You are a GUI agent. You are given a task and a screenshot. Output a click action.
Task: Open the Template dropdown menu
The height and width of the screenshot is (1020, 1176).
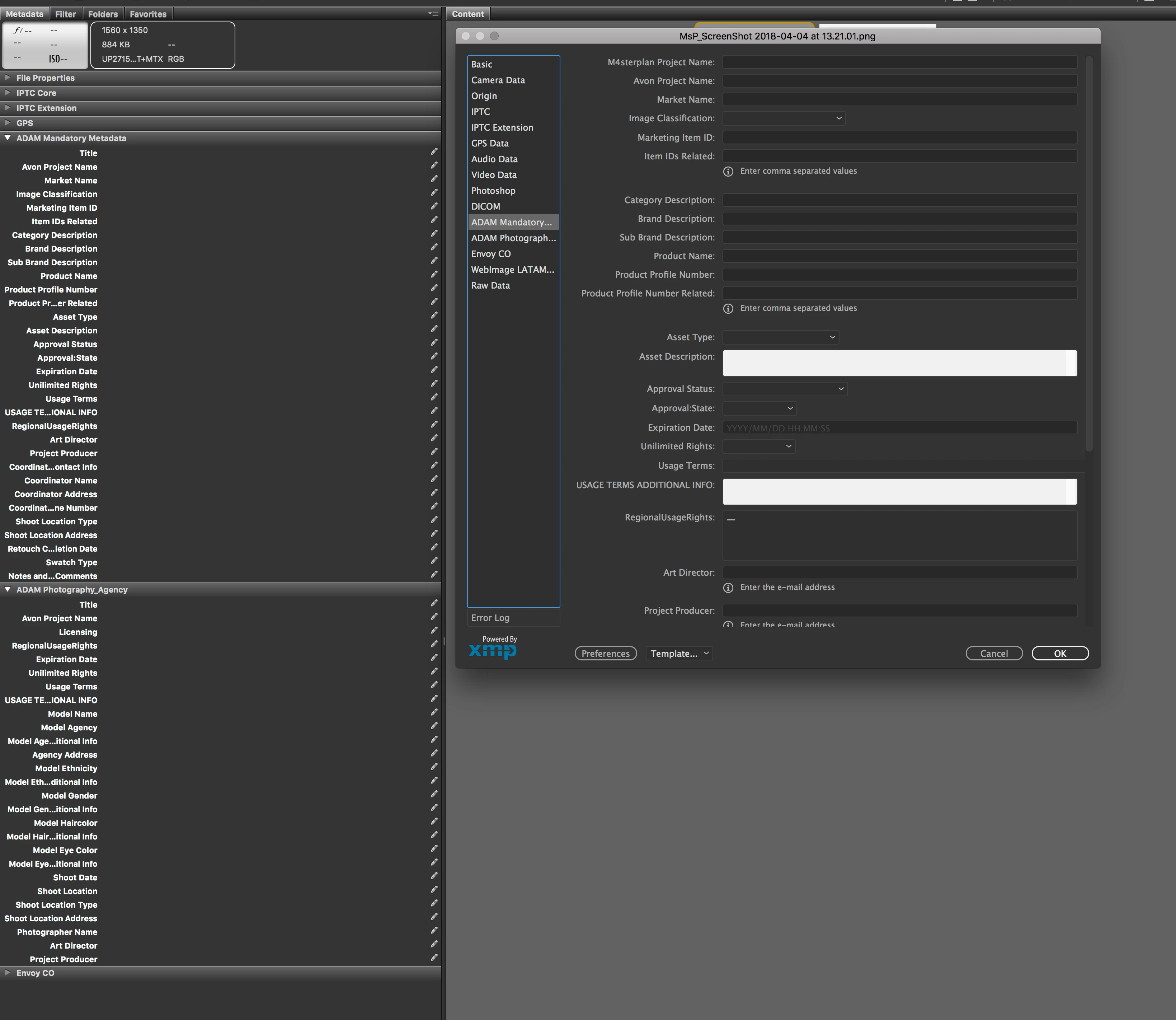point(680,654)
